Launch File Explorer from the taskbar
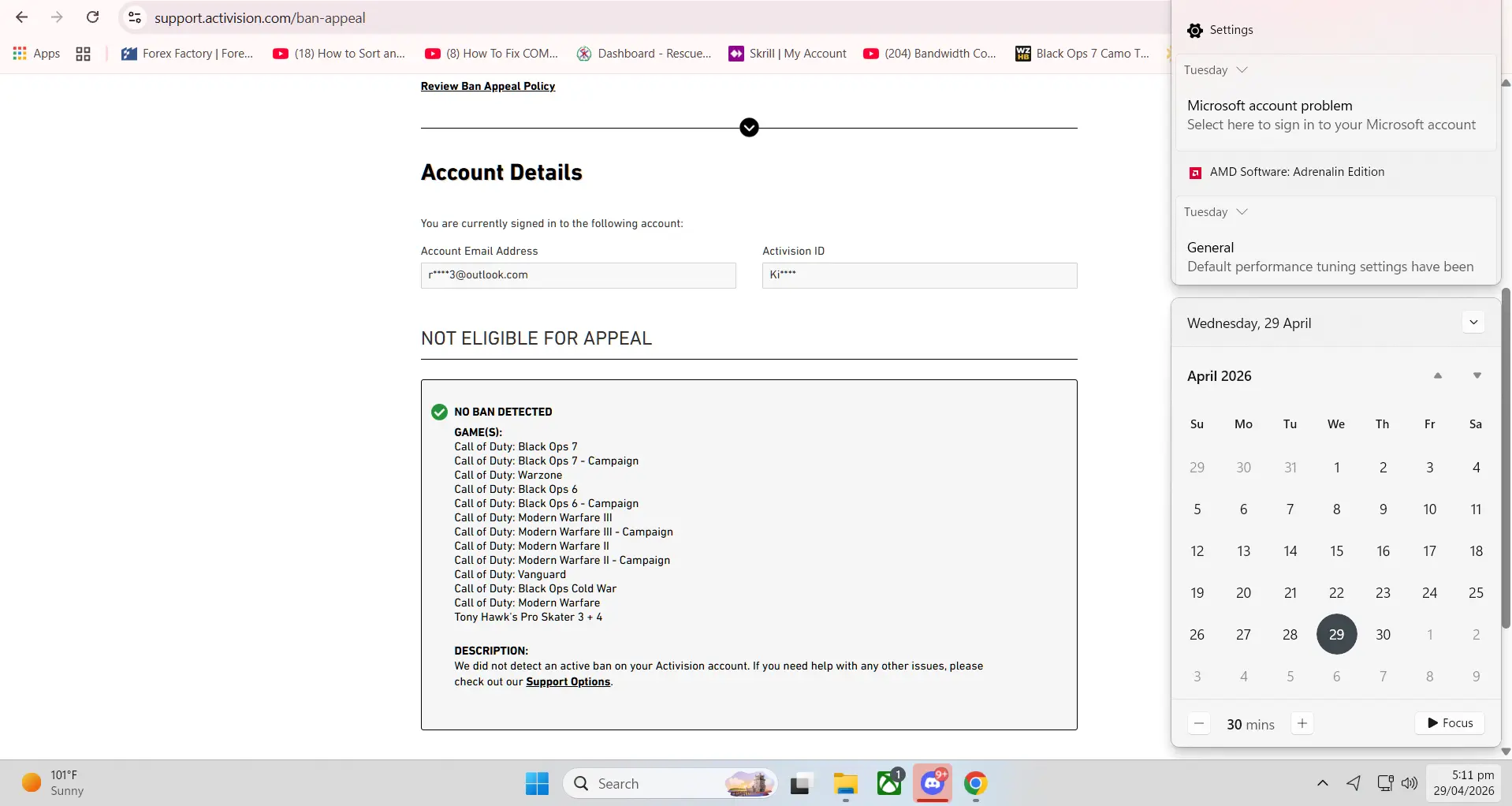The height and width of the screenshot is (806, 1512). 846,783
